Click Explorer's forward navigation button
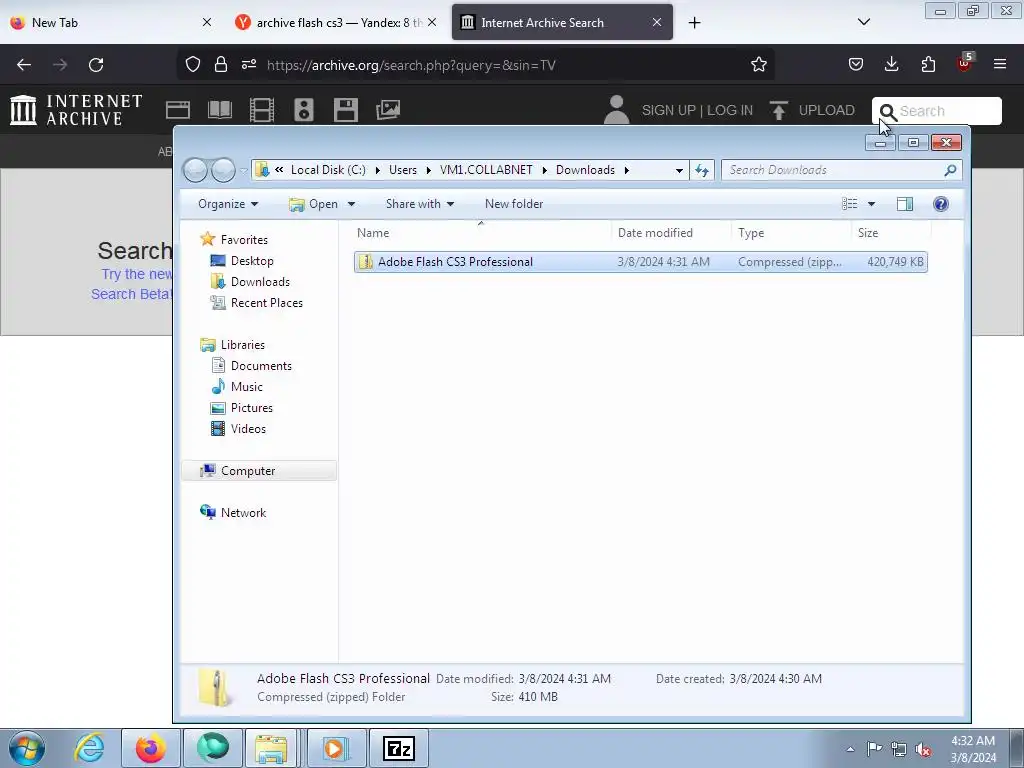 click(223, 170)
